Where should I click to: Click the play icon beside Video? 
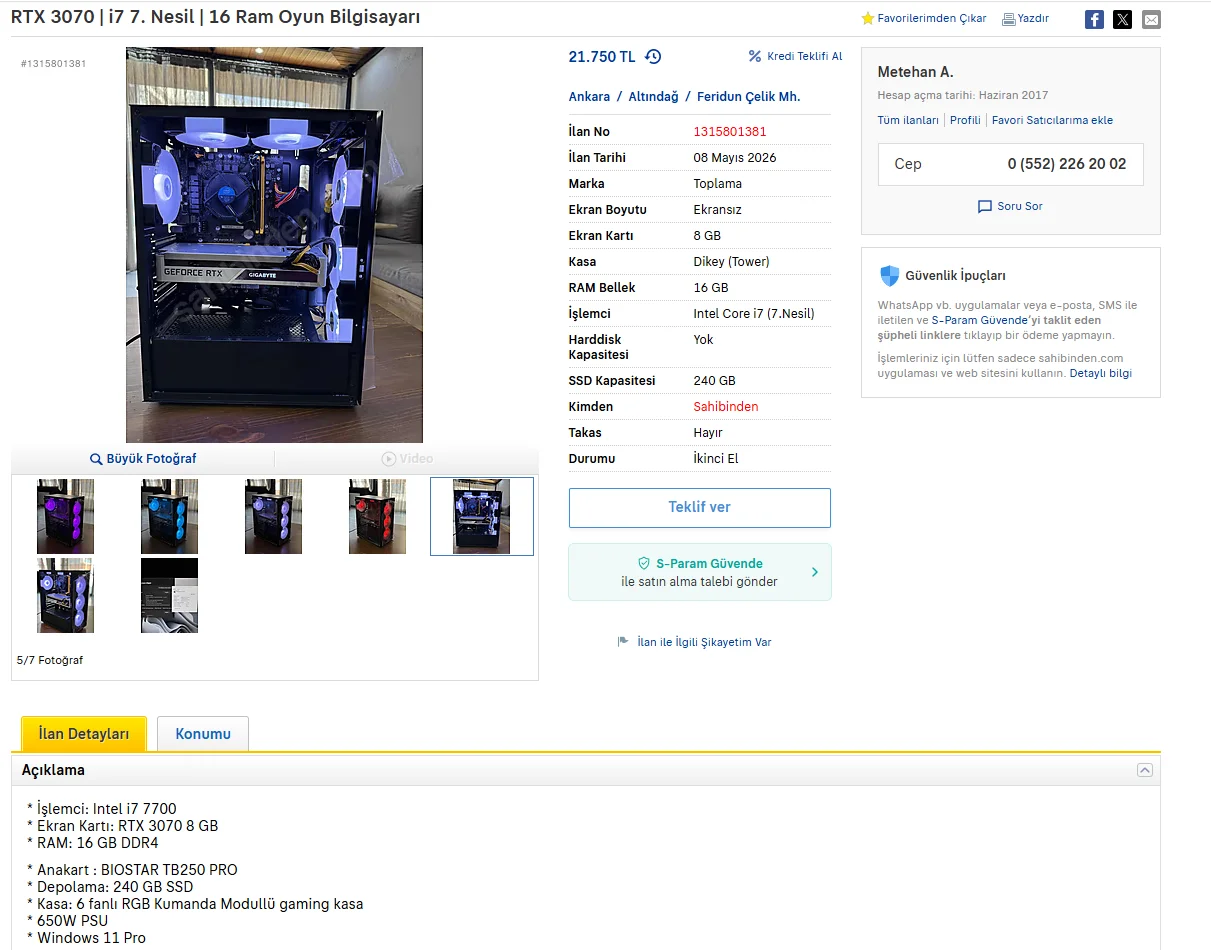pyautogui.click(x=388, y=459)
